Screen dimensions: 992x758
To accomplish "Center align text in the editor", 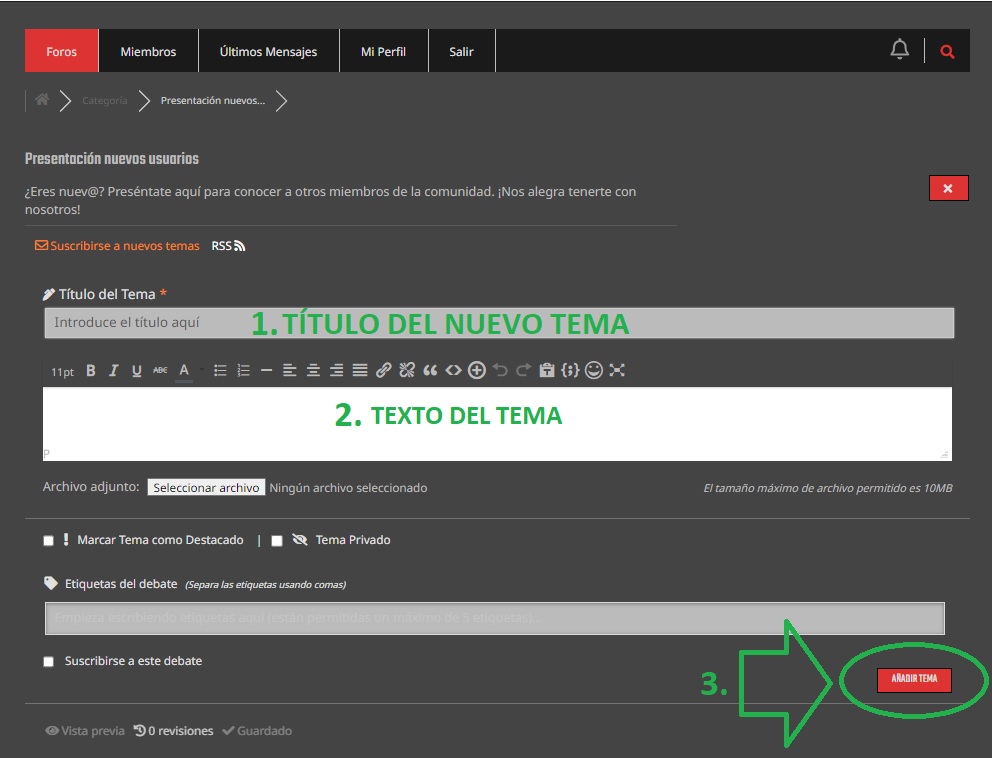I will pyautogui.click(x=313, y=371).
